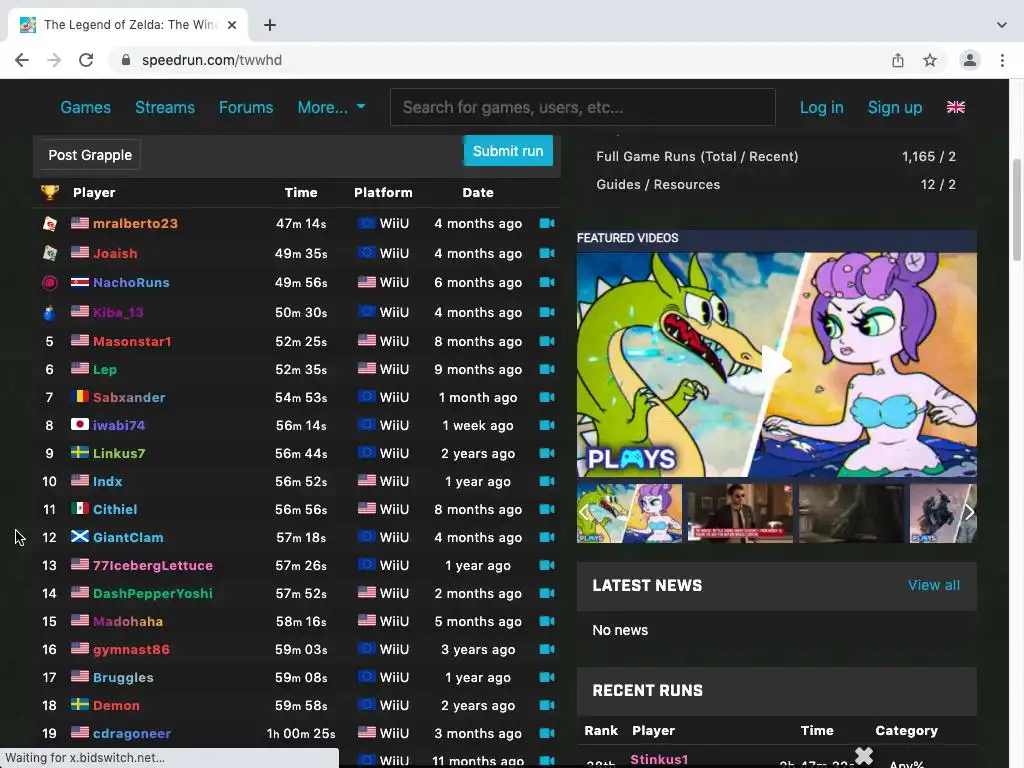This screenshot has width=1024, height=768.
Task: Click the Log in link
Action: (822, 107)
